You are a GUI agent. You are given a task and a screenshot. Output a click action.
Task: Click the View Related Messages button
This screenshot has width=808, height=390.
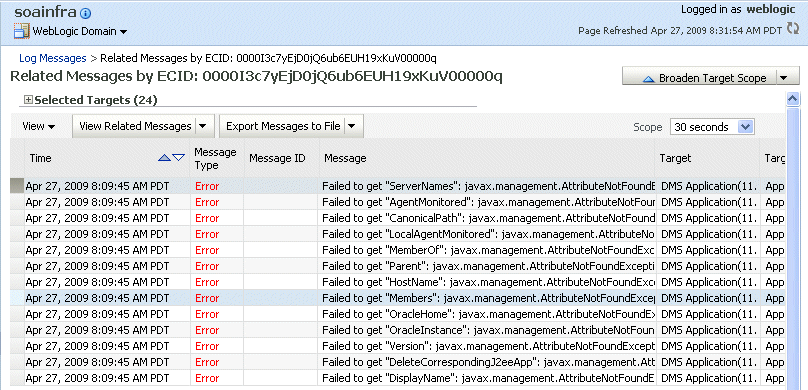[x=135, y=126]
